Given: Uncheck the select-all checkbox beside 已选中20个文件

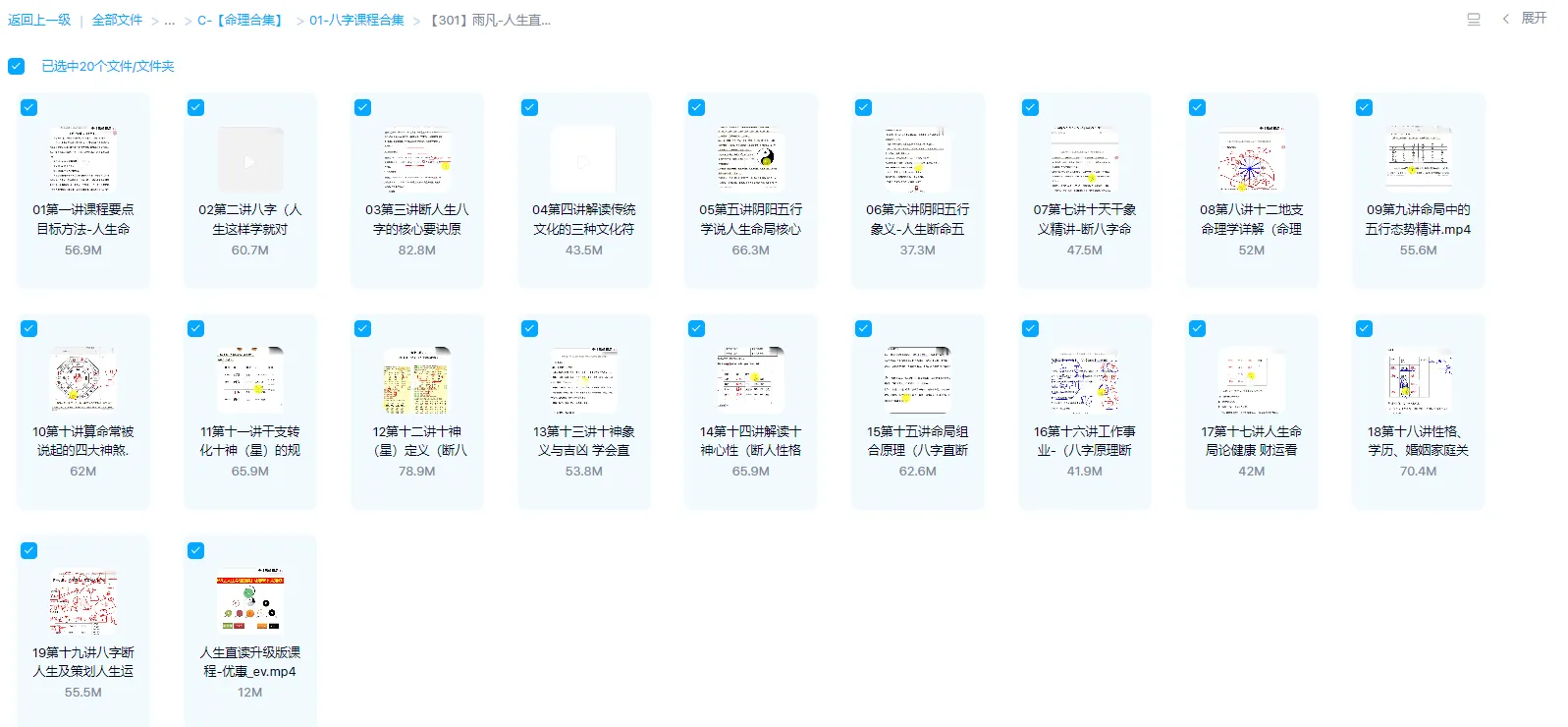Looking at the screenshot, I should (16, 66).
